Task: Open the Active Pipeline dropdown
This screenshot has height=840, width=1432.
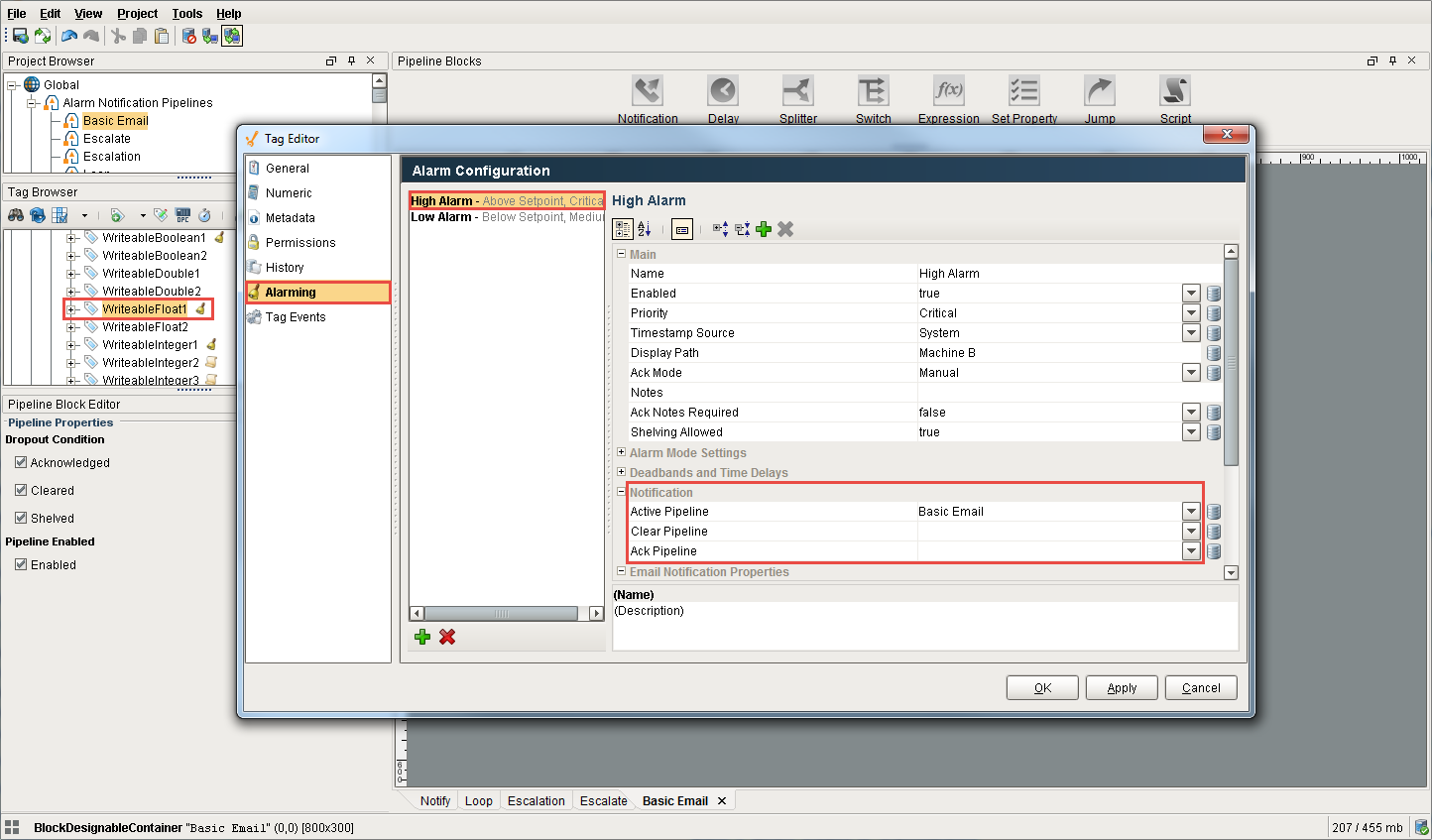Action: coord(1191,512)
